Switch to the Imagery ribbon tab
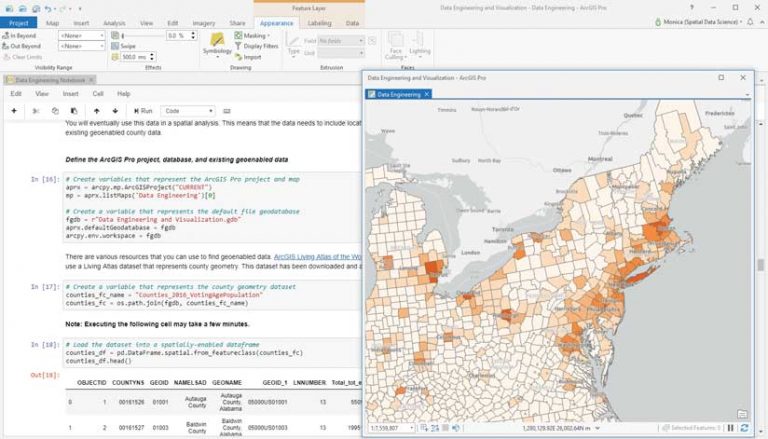 [x=204, y=23]
